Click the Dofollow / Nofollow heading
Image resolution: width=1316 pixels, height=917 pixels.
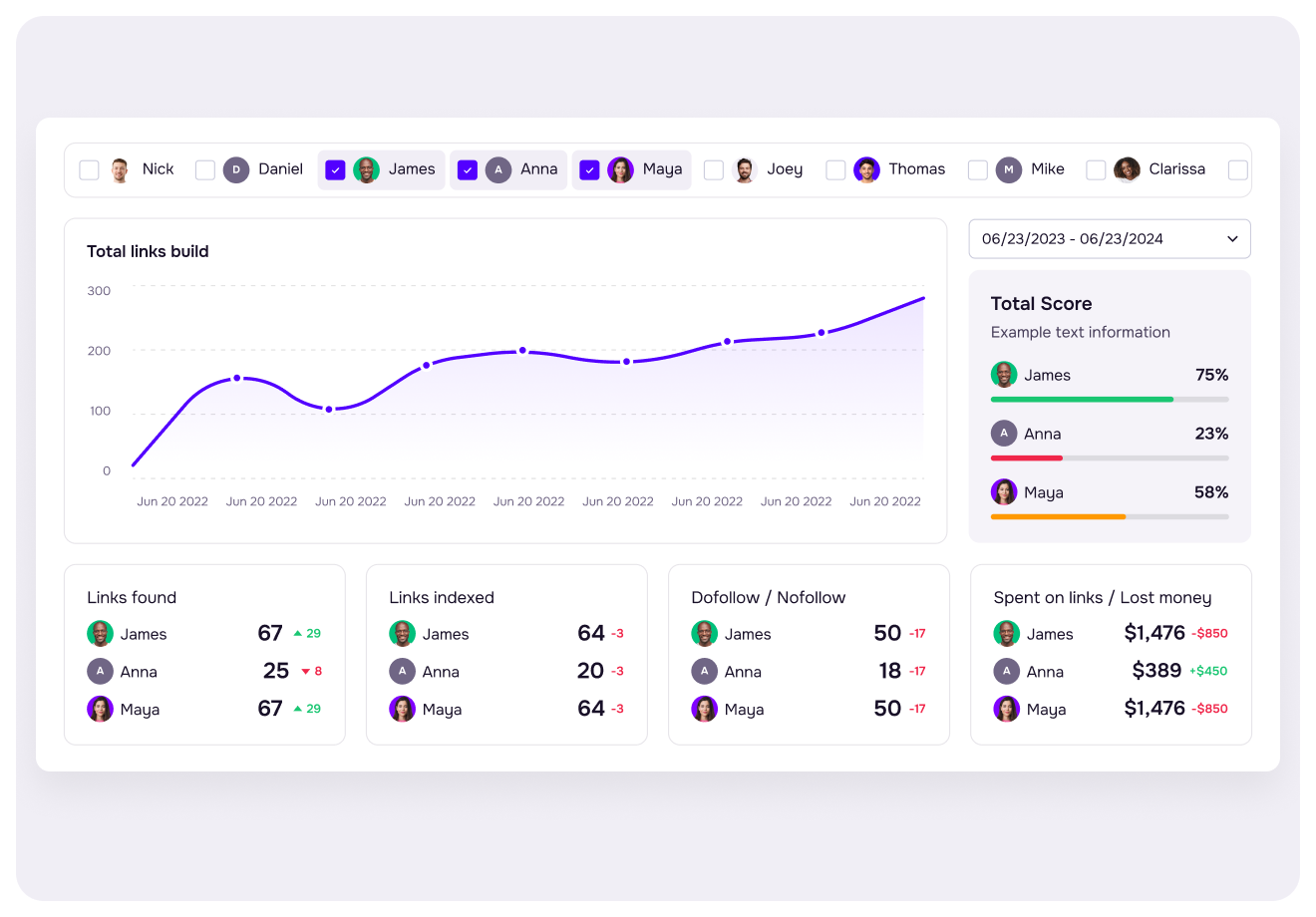[768, 598]
